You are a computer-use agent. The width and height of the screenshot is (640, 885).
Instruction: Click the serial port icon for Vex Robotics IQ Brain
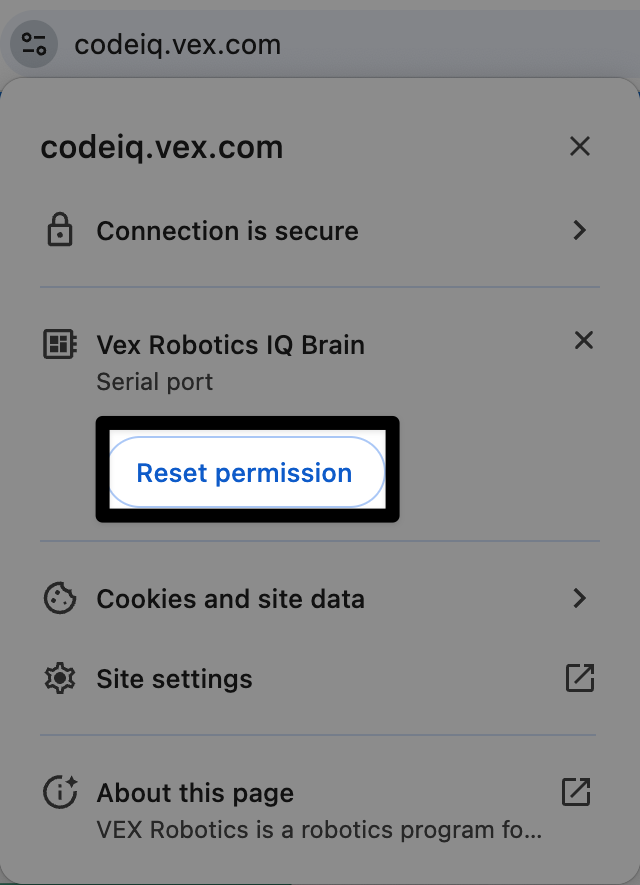point(59,342)
